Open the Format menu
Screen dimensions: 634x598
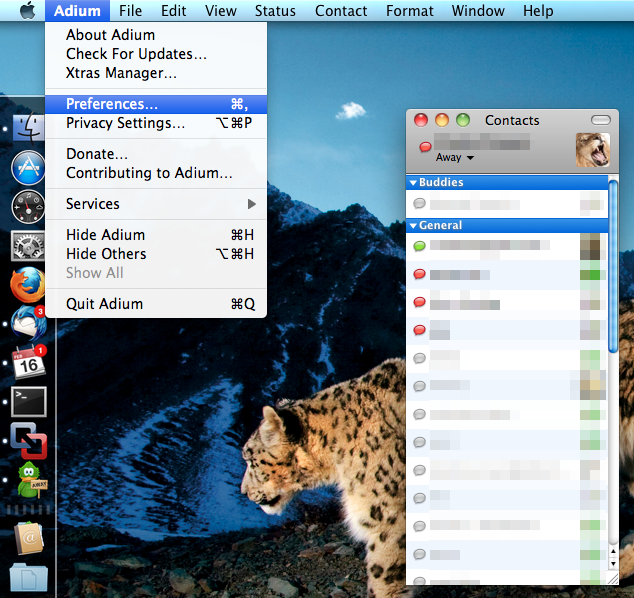[x=410, y=11]
